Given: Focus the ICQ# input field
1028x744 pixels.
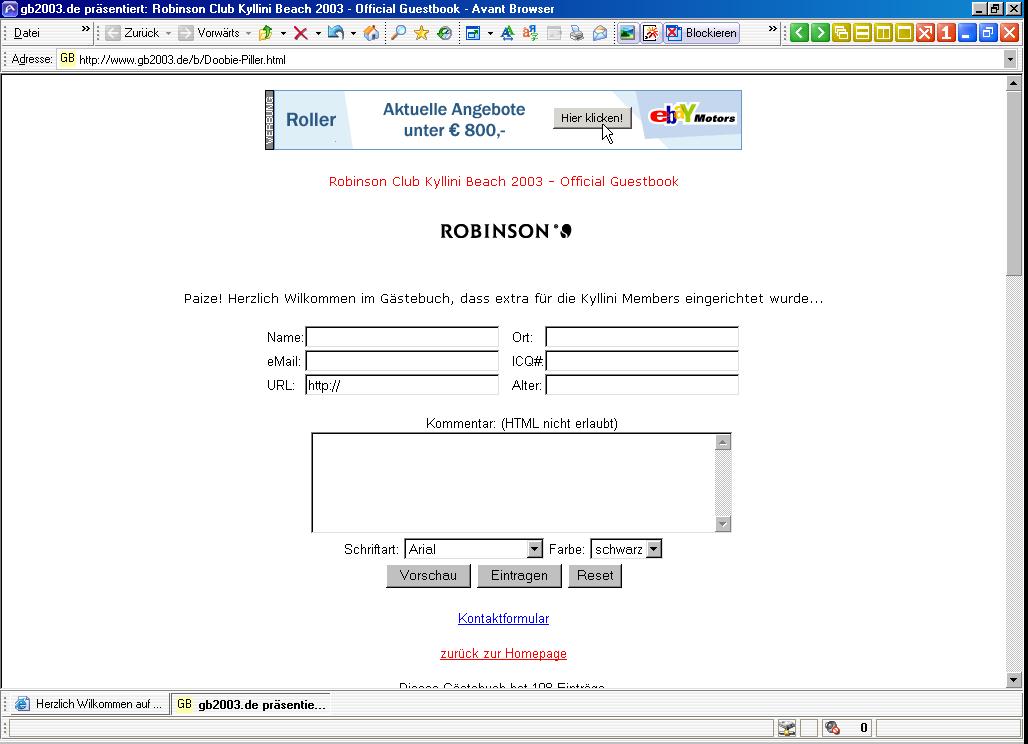Looking at the screenshot, I should (x=642, y=361).
